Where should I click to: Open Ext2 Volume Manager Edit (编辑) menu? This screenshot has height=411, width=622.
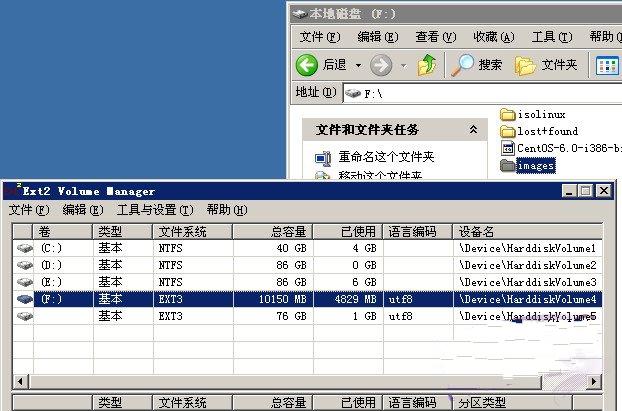83,210
